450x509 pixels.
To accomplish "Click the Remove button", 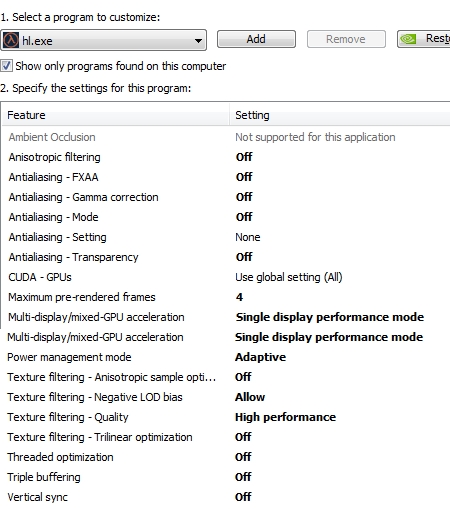I will [346, 39].
